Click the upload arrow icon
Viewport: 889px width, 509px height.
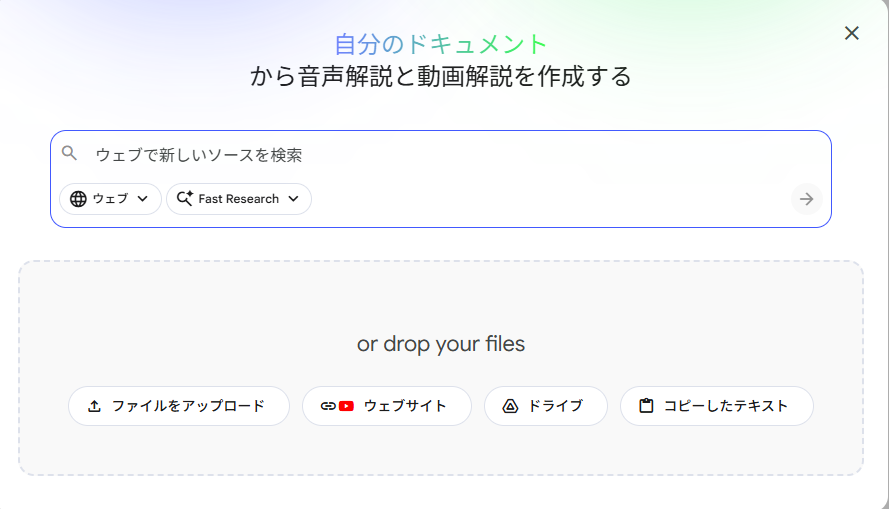coord(95,406)
